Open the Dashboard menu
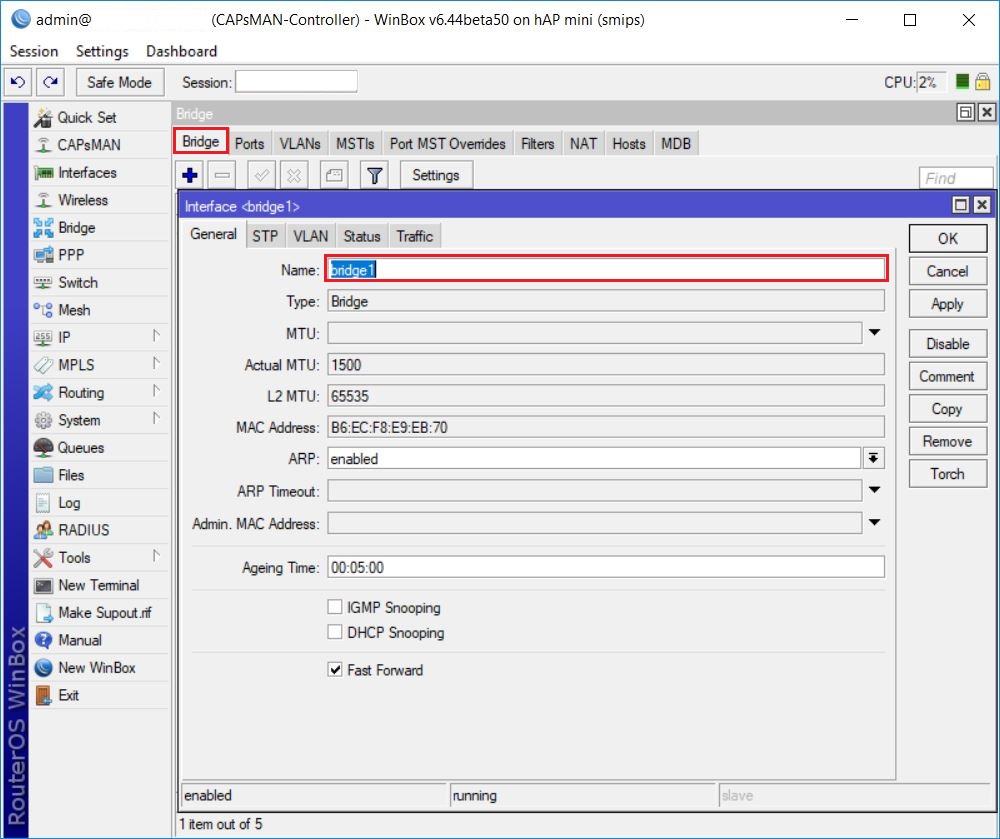 (x=182, y=51)
